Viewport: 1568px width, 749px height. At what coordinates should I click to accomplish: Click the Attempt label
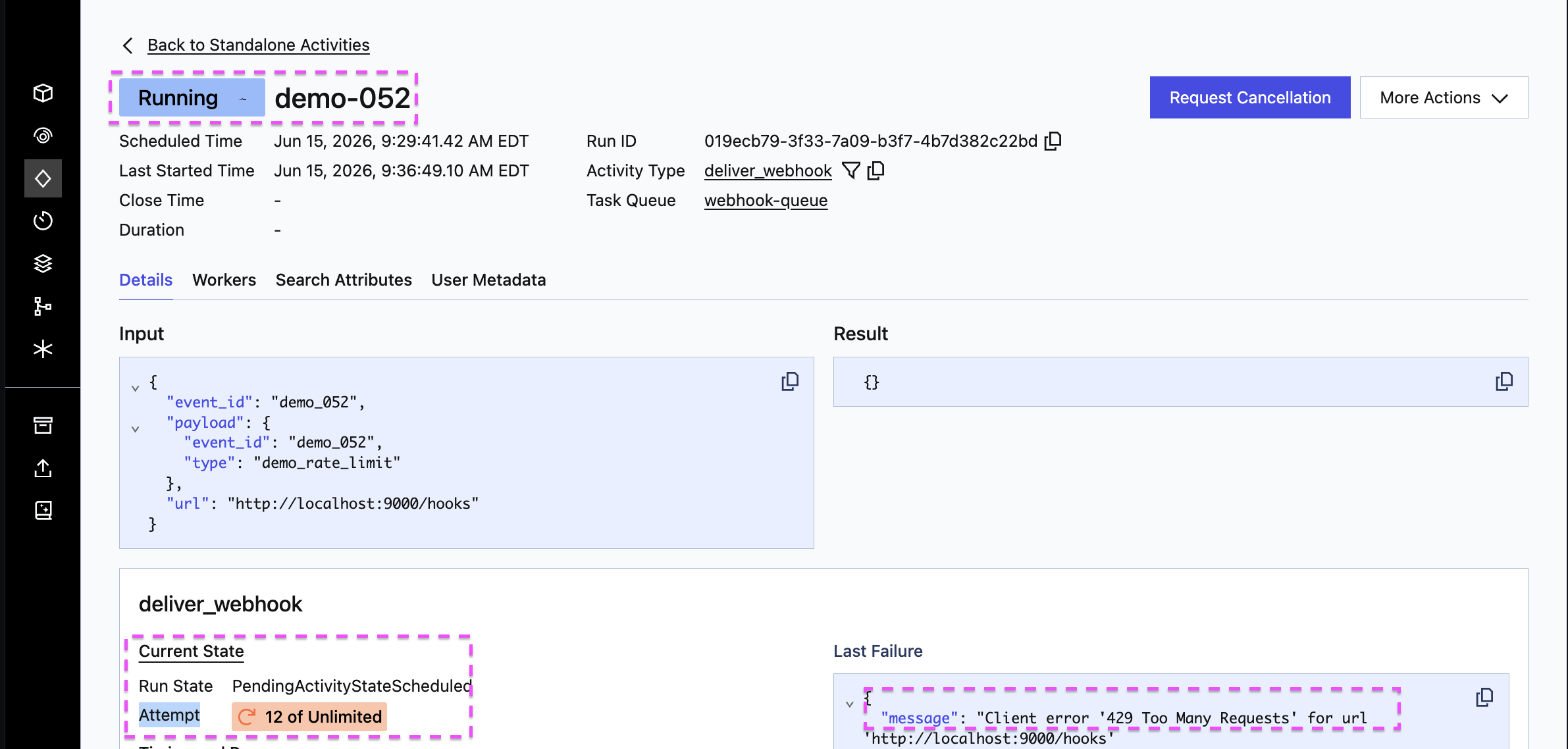[x=169, y=715]
